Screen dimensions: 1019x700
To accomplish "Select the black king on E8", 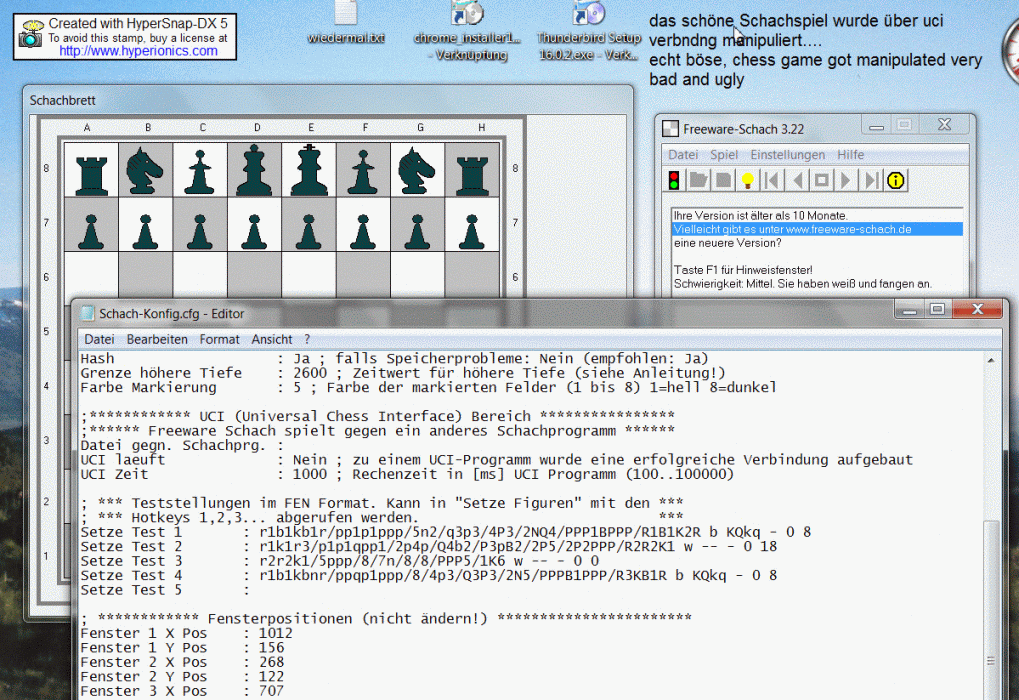I will [x=309, y=170].
